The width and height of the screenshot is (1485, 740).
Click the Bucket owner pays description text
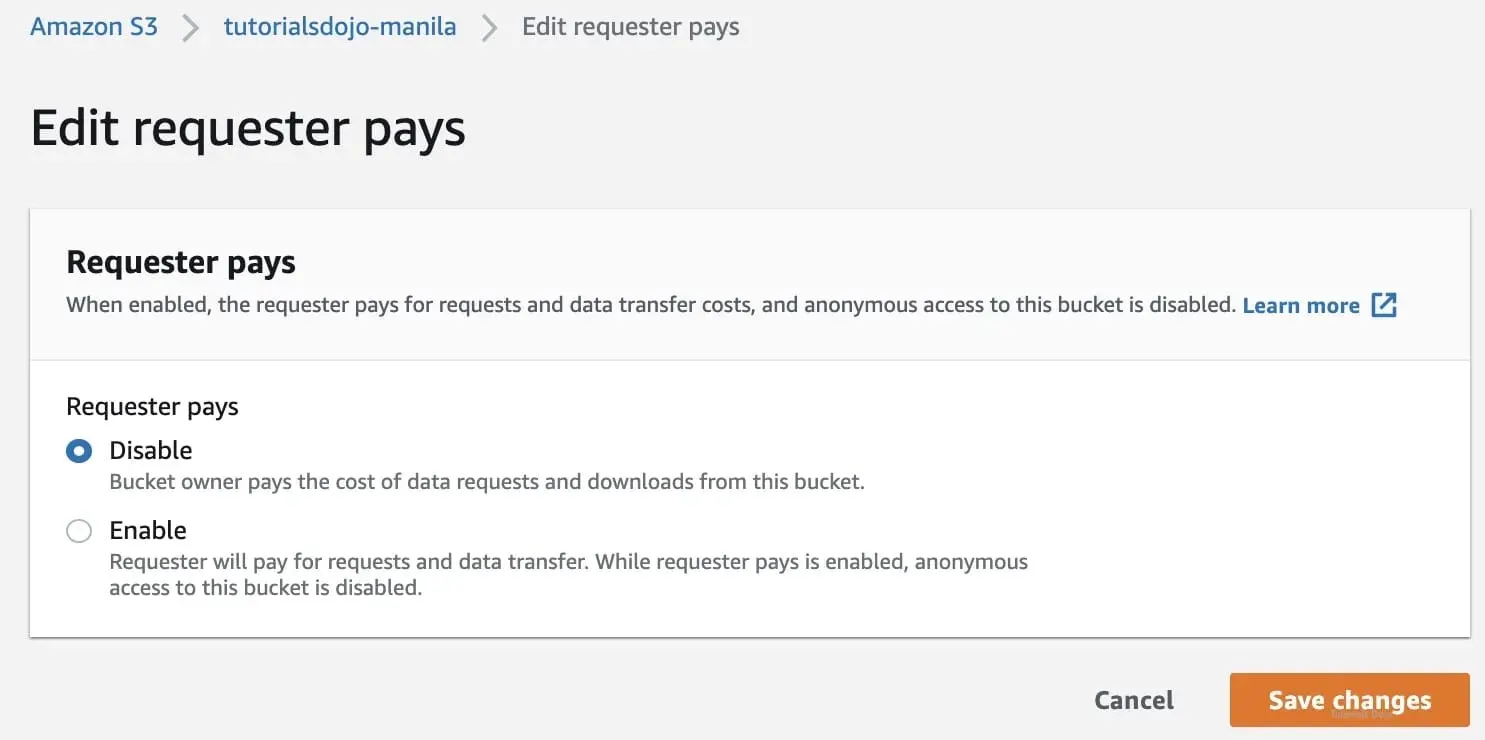click(x=486, y=481)
